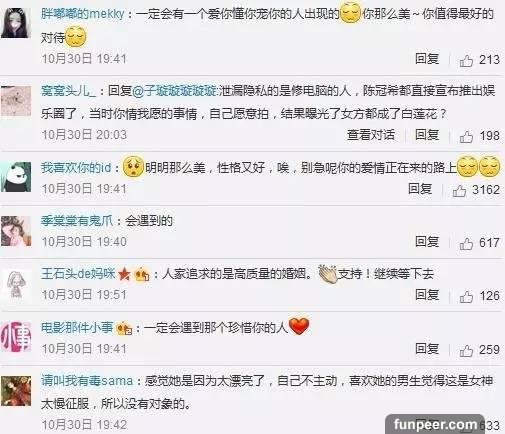
Task: Open username 王石头de妈咪
Action: (x=78, y=274)
